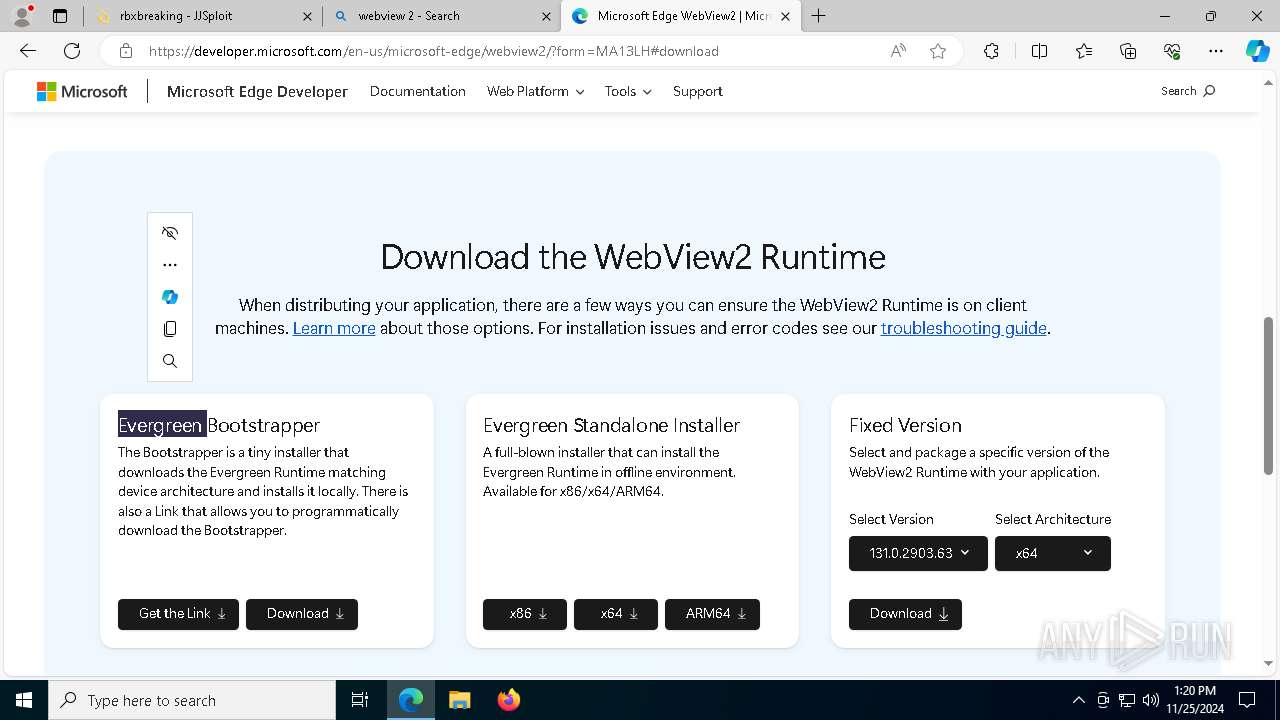
Task: Download ARM64 Standalone Installer
Action: coord(712,614)
